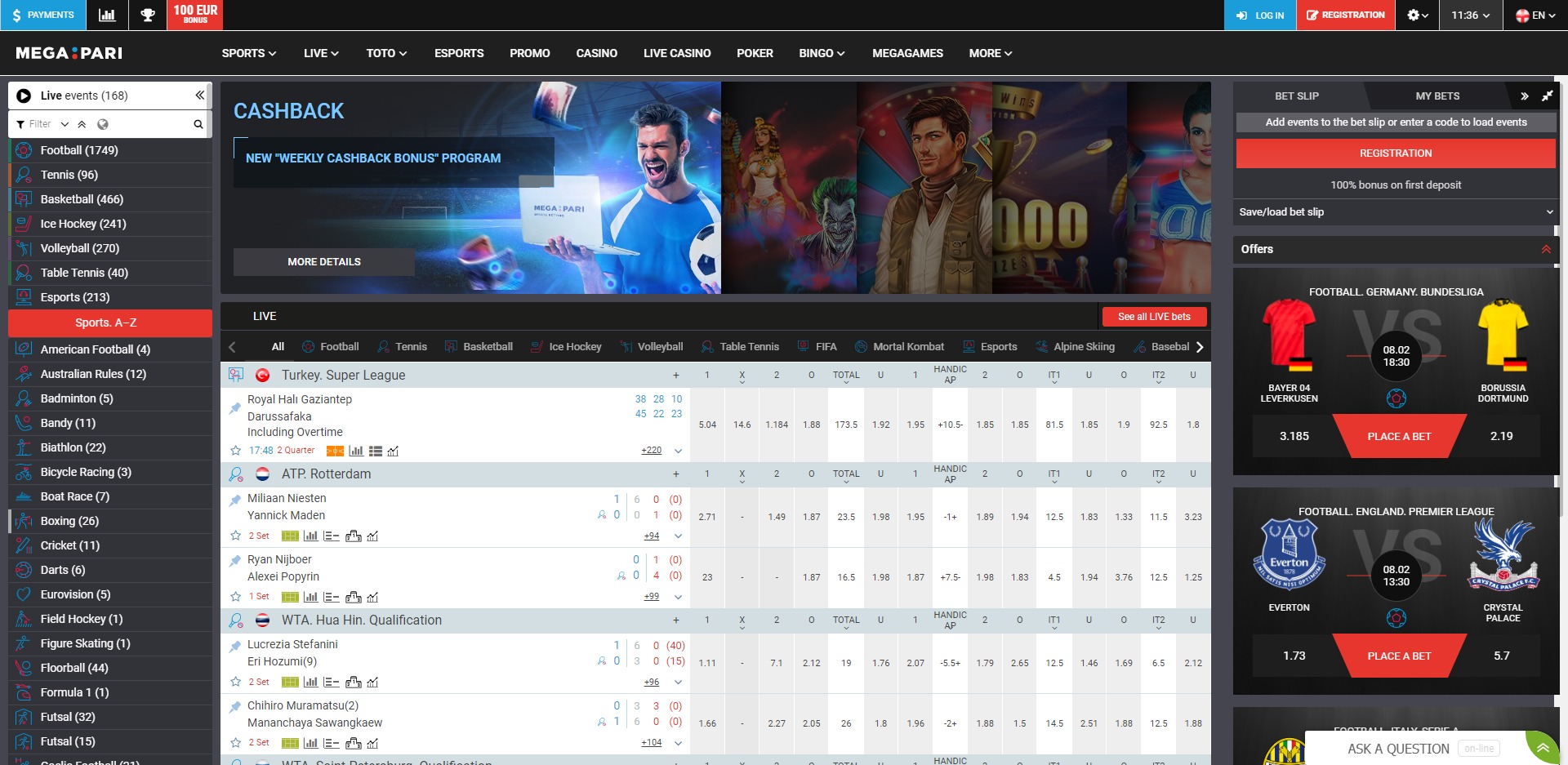Image resolution: width=1568 pixels, height=765 pixels.
Task: Click the Turkey Super League basketball icon
Action: point(236,375)
